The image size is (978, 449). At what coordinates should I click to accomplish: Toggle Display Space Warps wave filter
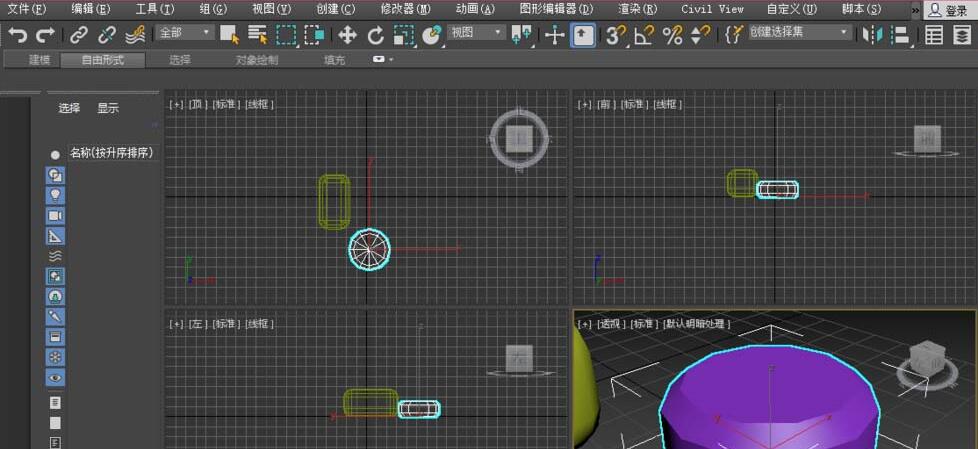tap(55, 256)
